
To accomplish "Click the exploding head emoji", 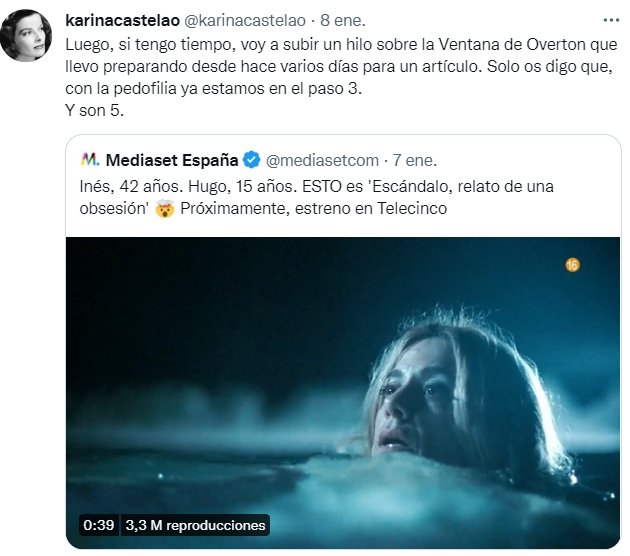I will (165, 208).
